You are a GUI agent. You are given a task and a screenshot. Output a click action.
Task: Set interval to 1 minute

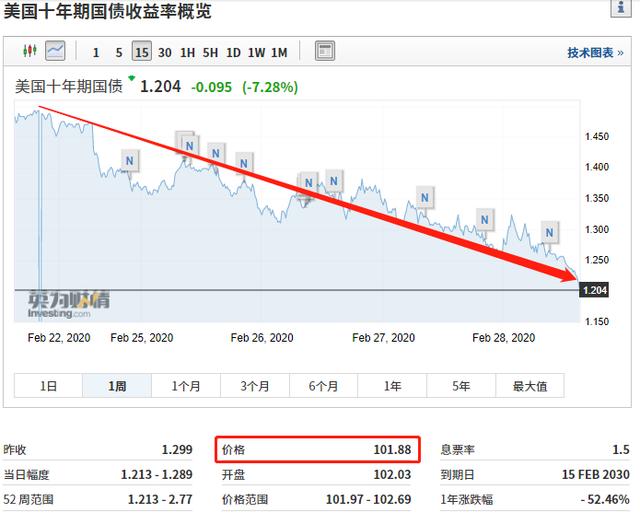[96, 53]
